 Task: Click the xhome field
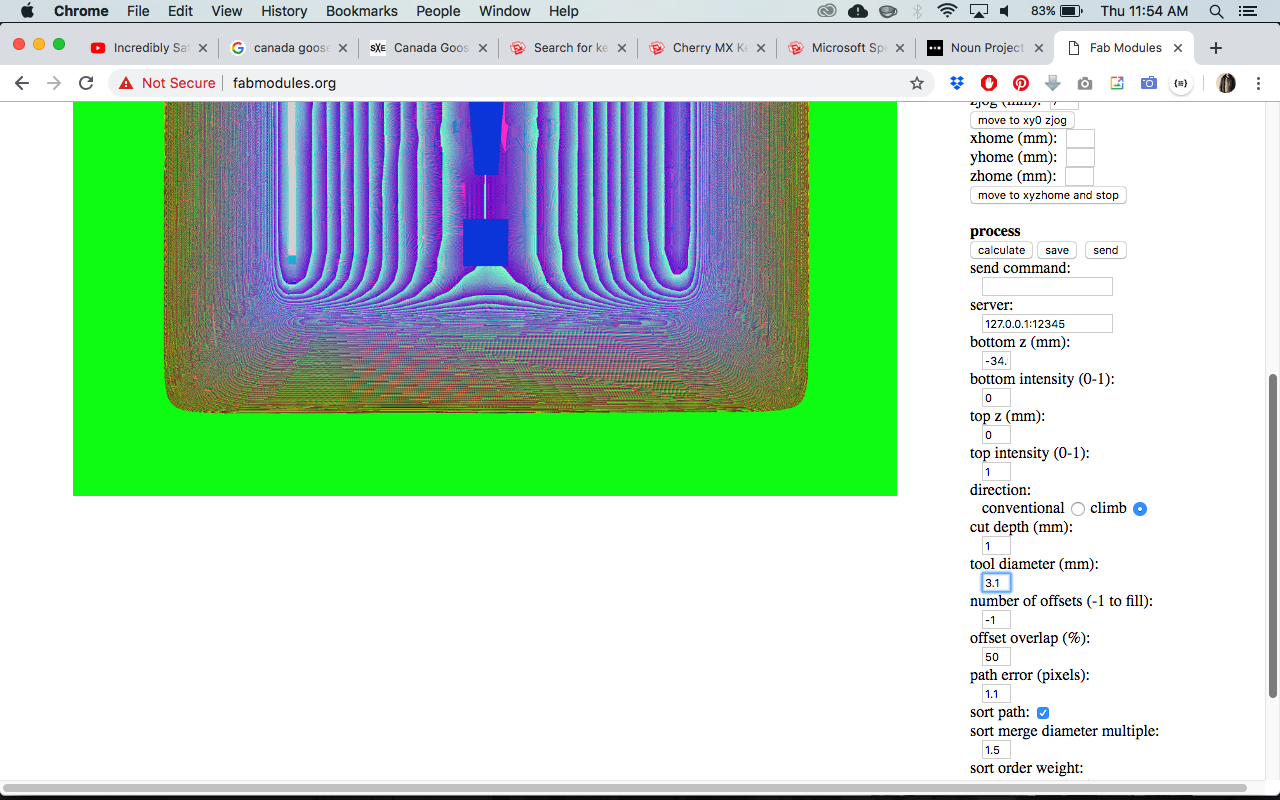[x=1080, y=139]
